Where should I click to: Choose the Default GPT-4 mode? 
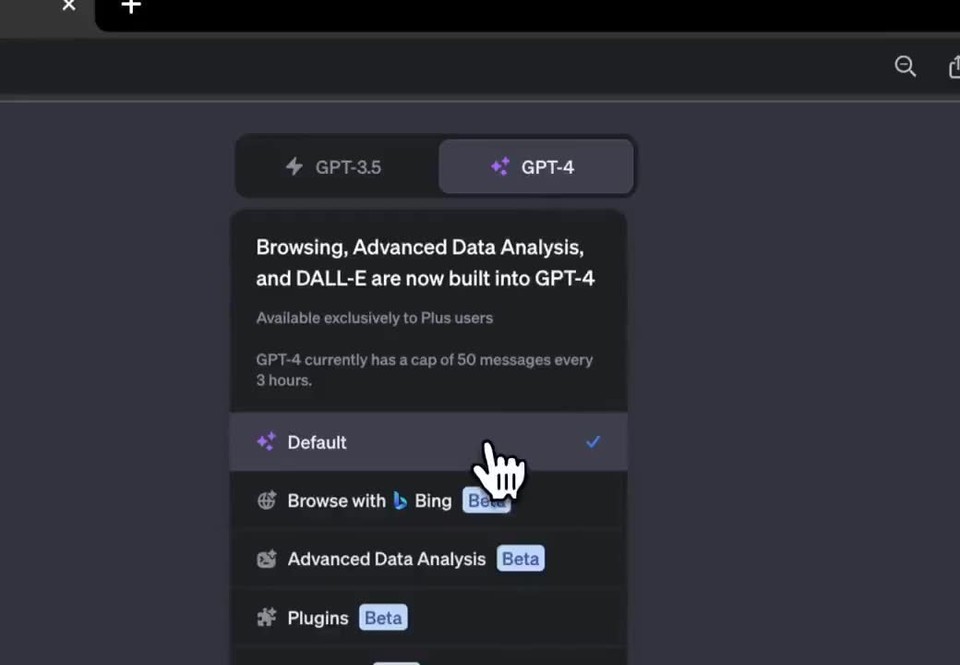[429, 442]
